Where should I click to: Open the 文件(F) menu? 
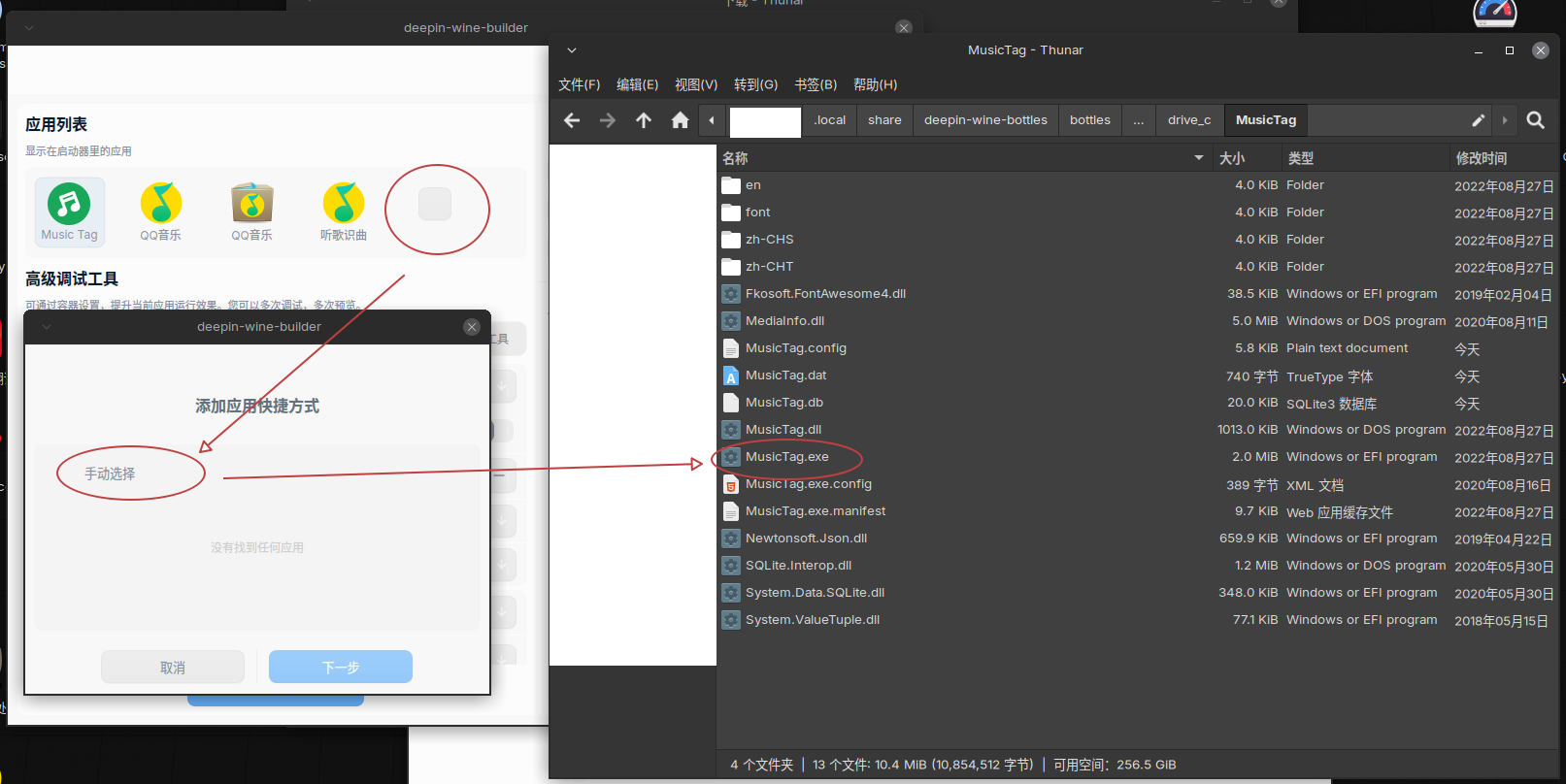click(580, 84)
